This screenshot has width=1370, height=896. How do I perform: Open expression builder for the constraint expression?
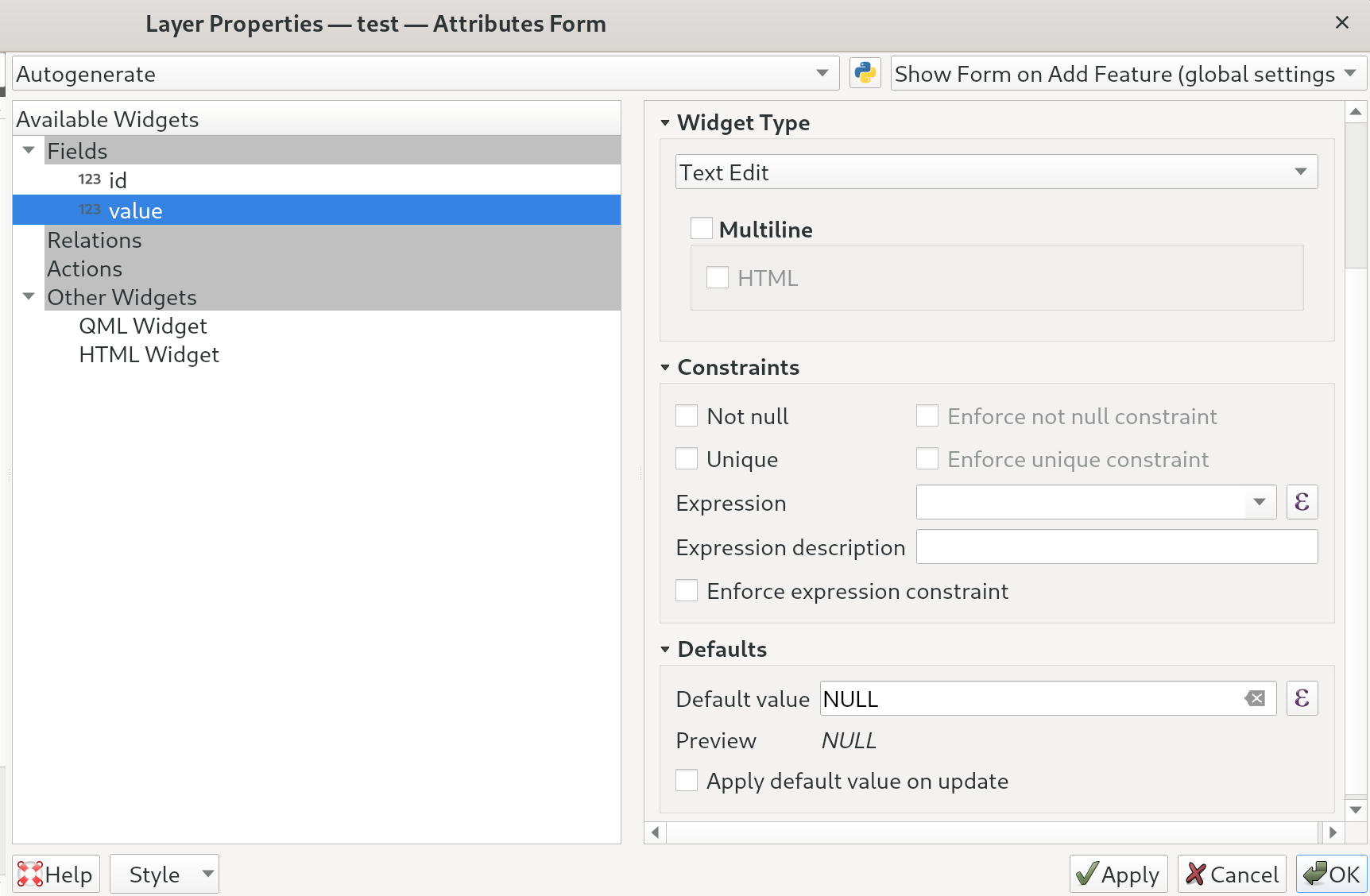(x=1302, y=502)
